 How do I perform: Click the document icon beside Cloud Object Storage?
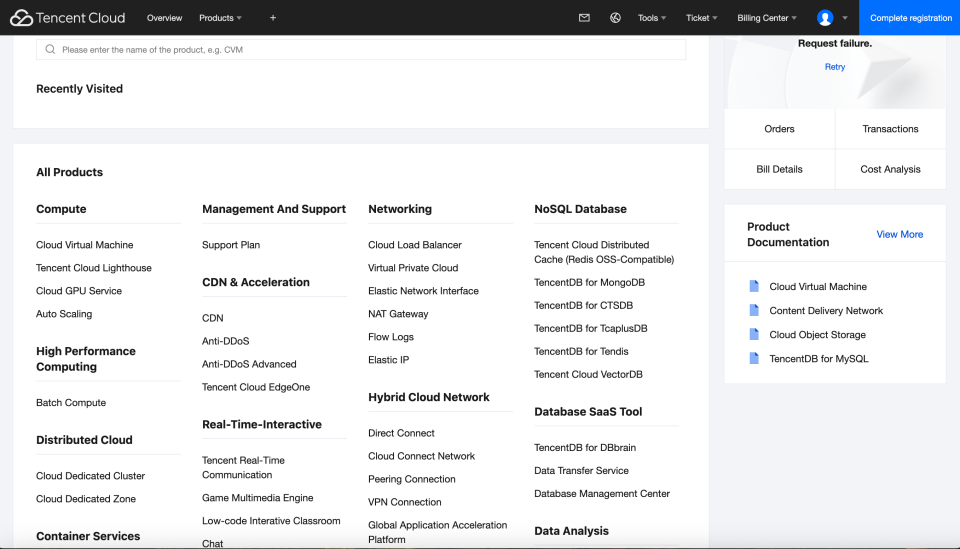754,334
